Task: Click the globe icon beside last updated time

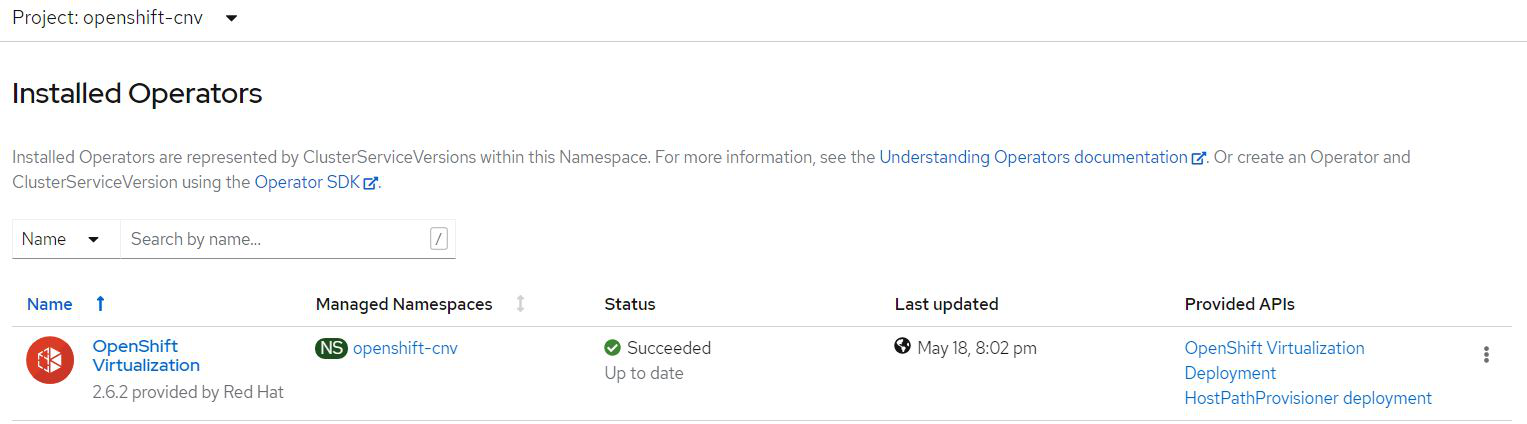Action: (x=903, y=347)
